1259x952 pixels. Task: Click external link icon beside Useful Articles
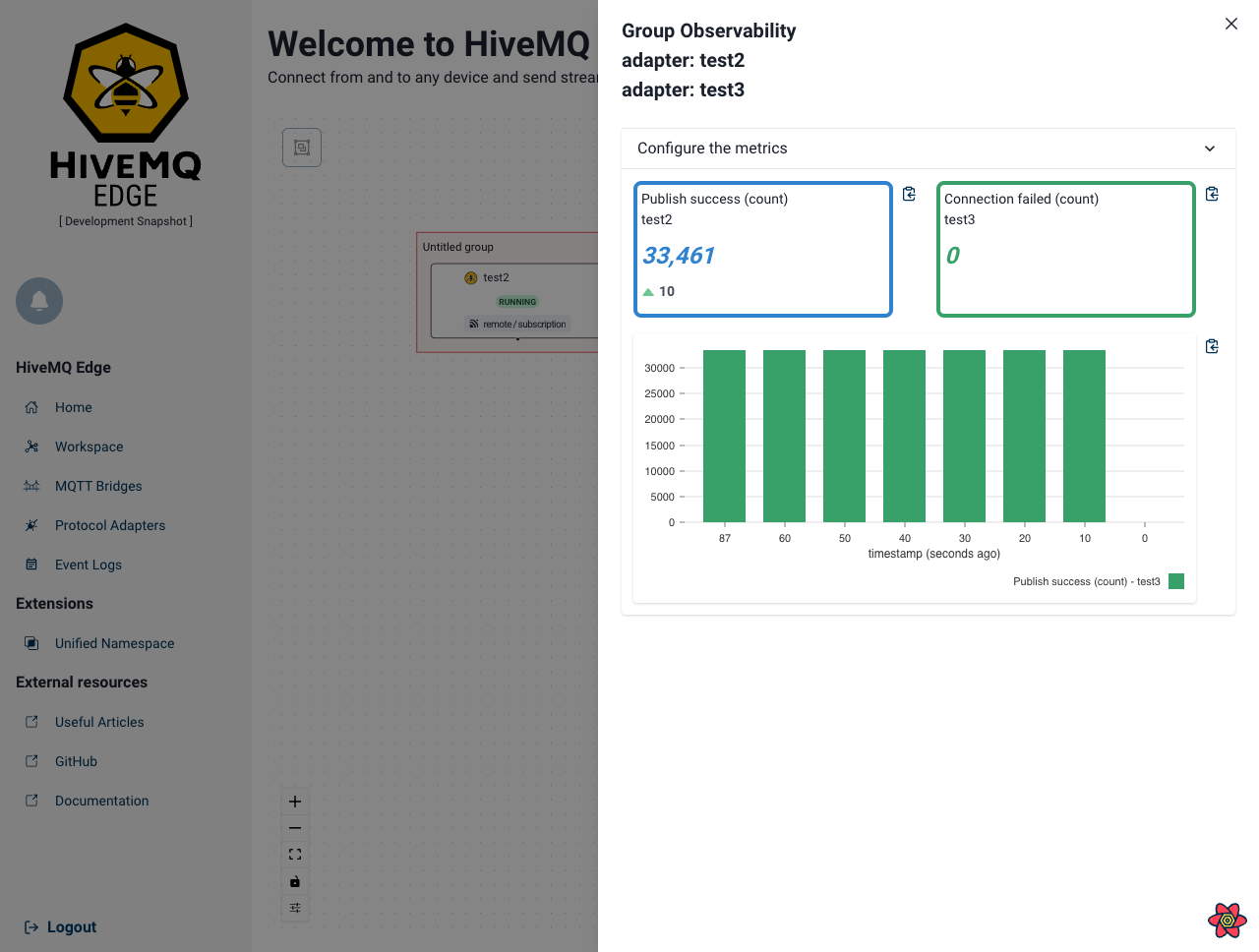pyautogui.click(x=31, y=722)
